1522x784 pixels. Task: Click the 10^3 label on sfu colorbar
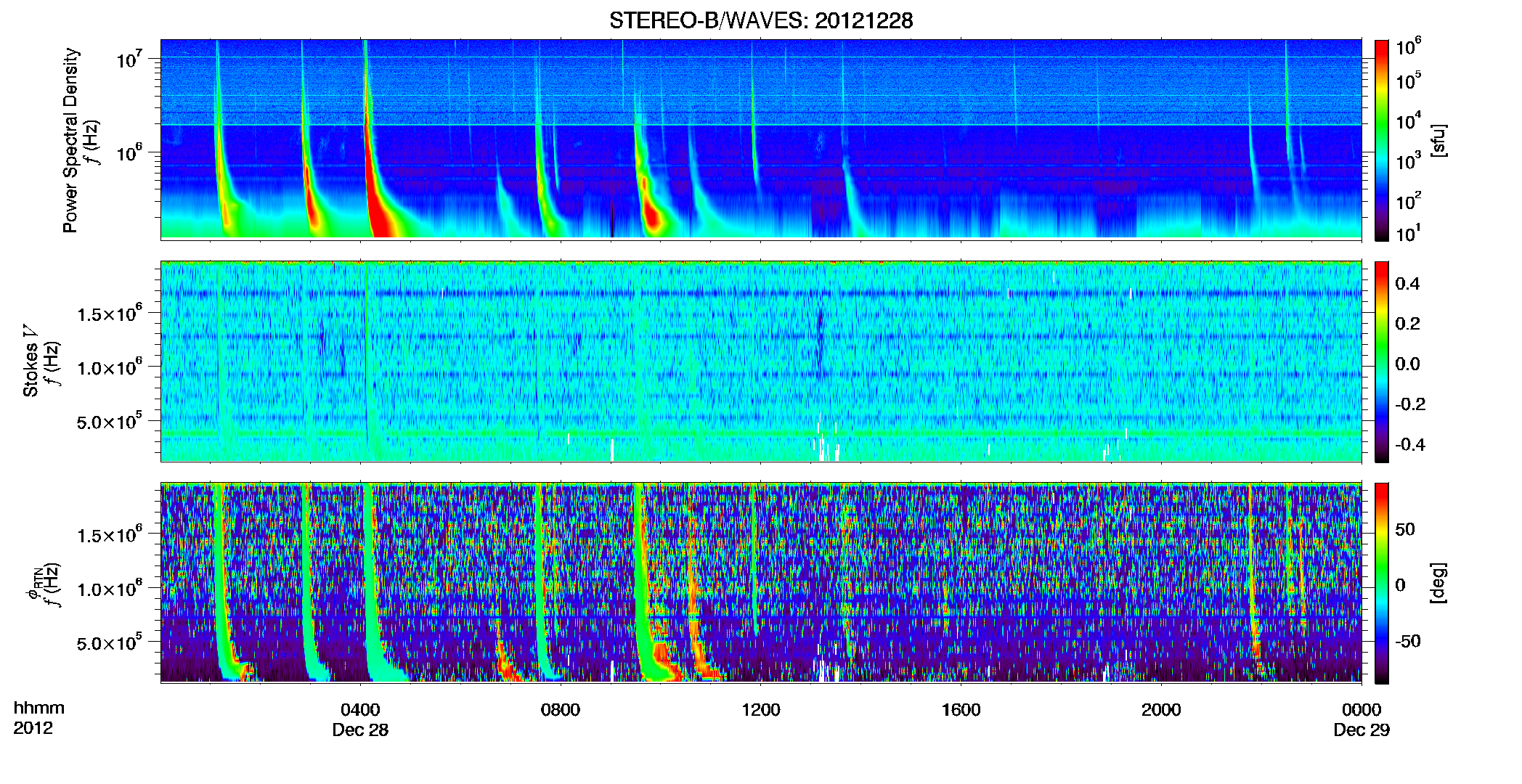[1409, 161]
